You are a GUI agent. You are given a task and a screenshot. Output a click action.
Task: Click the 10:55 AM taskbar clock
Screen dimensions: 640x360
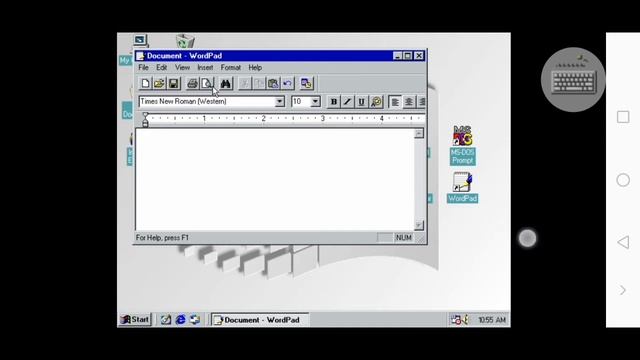tap(492, 320)
